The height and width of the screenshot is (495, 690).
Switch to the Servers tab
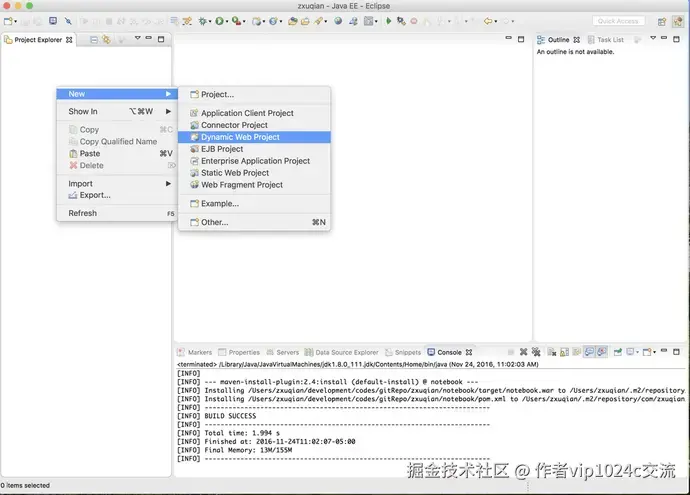pyautogui.click(x=283, y=352)
